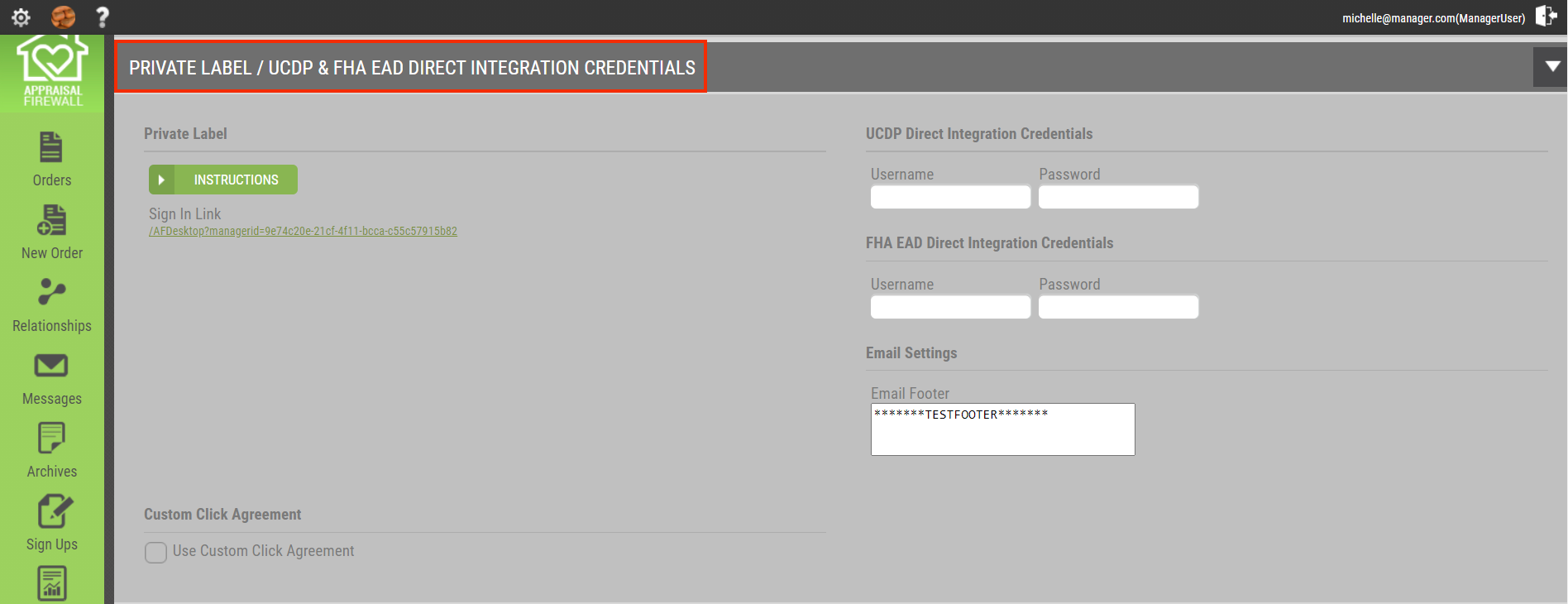1568x604 pixels.
Task: Click the logout icon beside the username
Action: pos(1546,16)
